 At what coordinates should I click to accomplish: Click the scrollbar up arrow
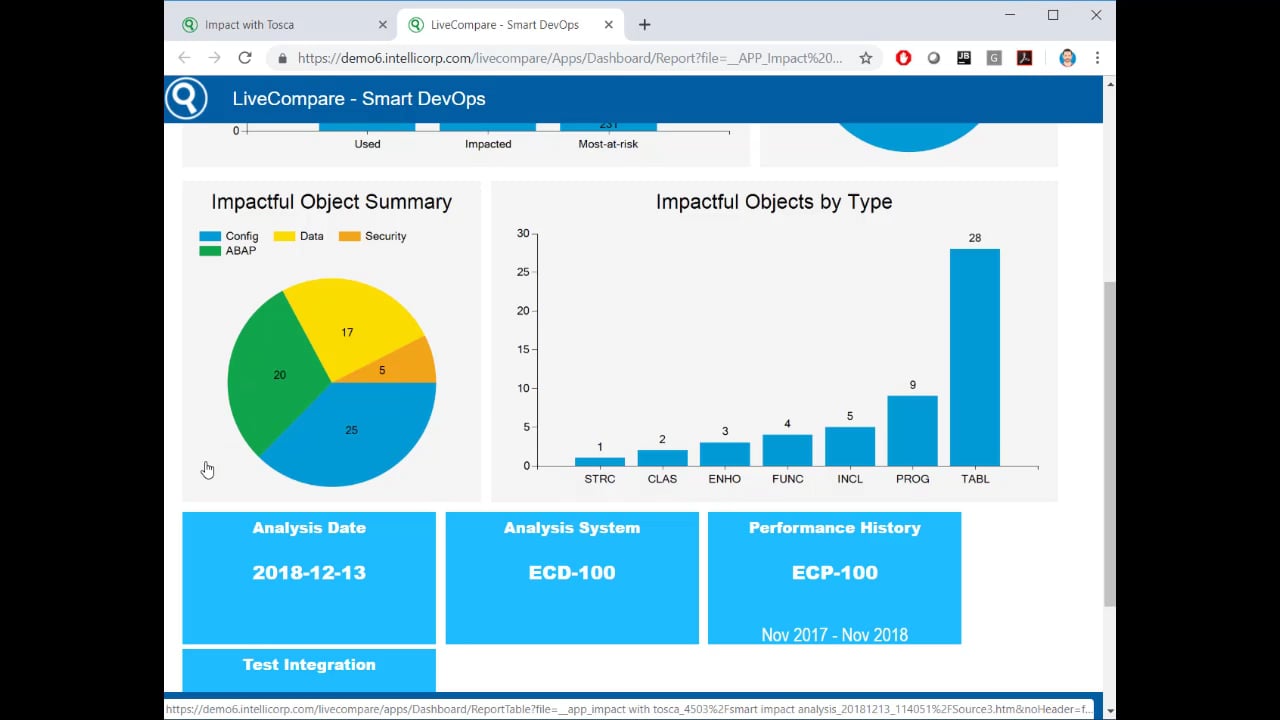(x=1109, y=84)
